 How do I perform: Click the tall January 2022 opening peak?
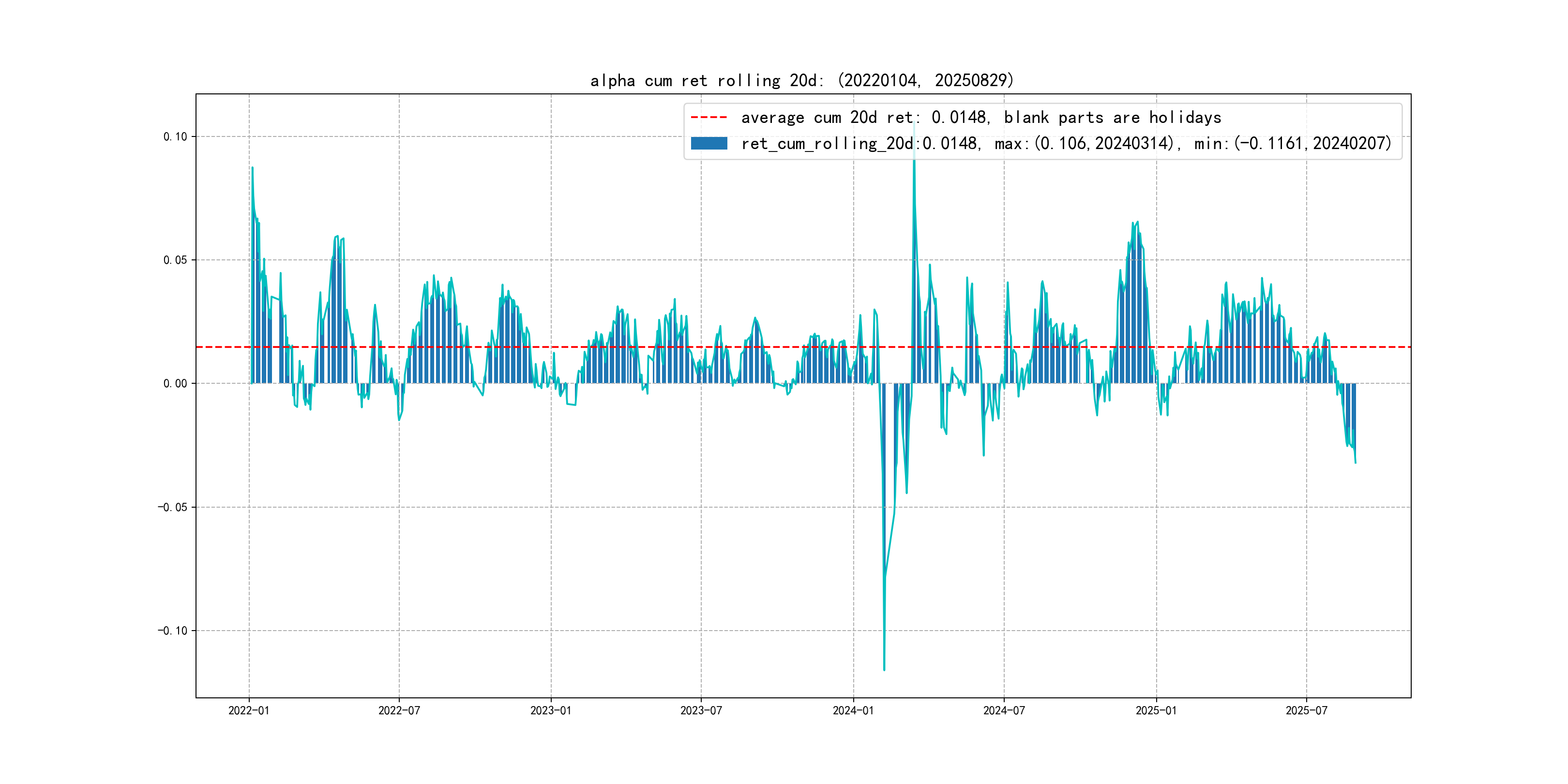pyautogui.click(x=253, y=169)
